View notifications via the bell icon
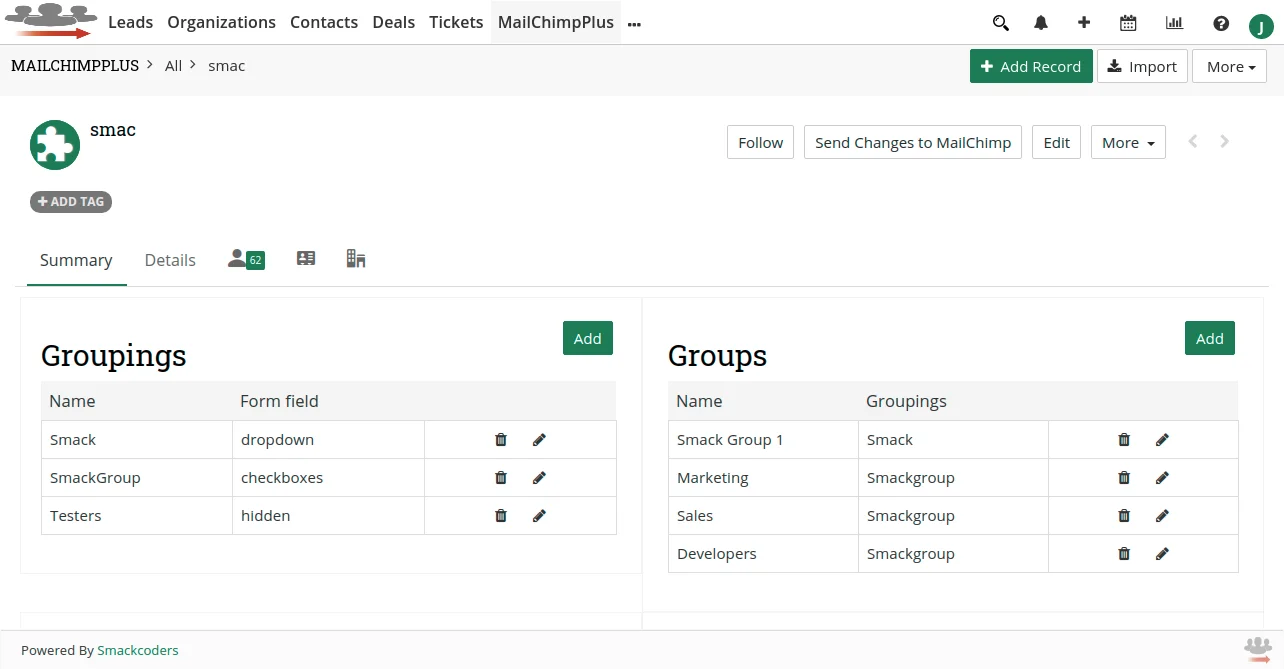The height and width of the screenshot is (669, 1284). (x=1040, y=22)
